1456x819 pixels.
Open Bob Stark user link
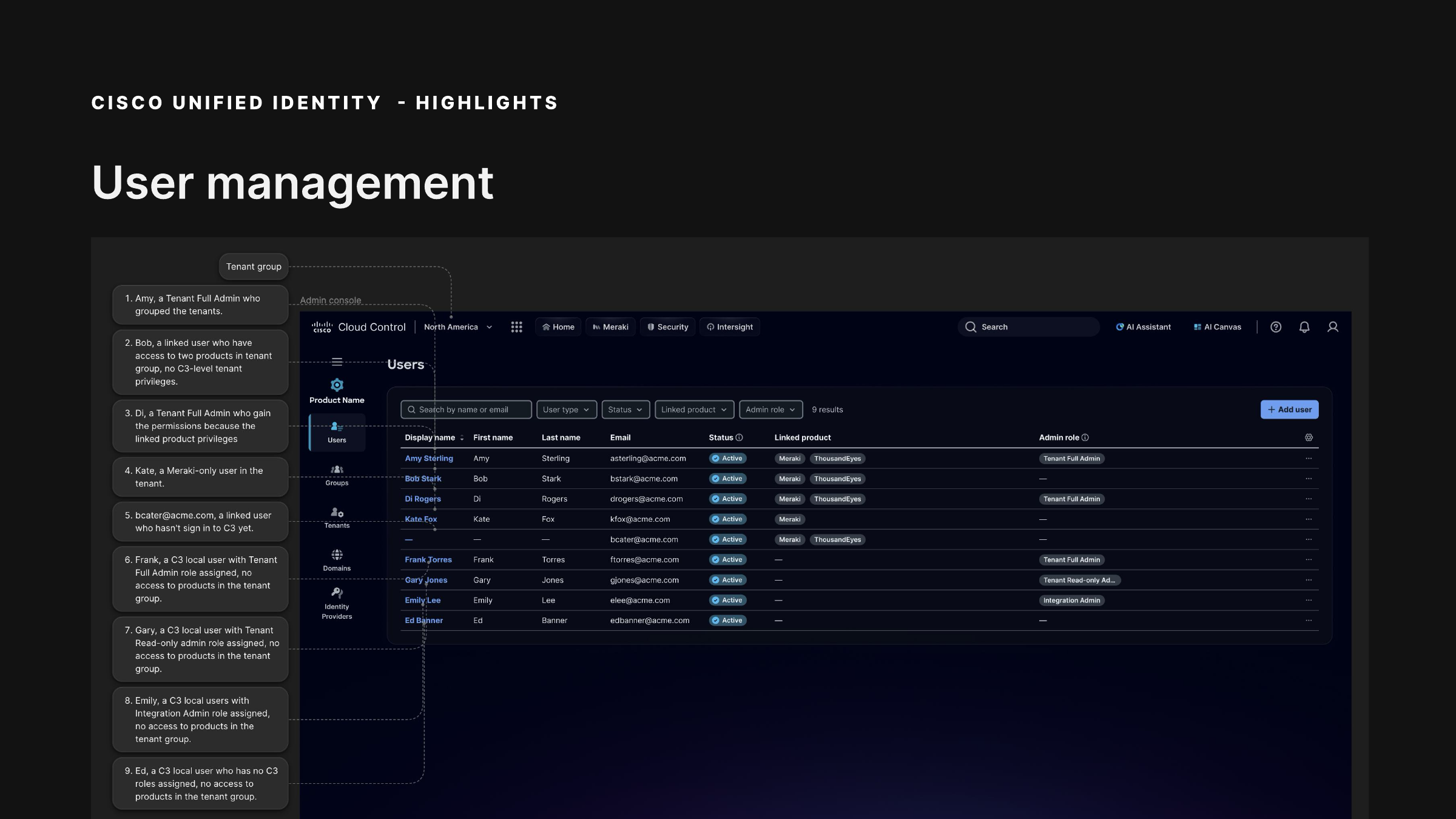pyautogui.click(x=423, y=479)
